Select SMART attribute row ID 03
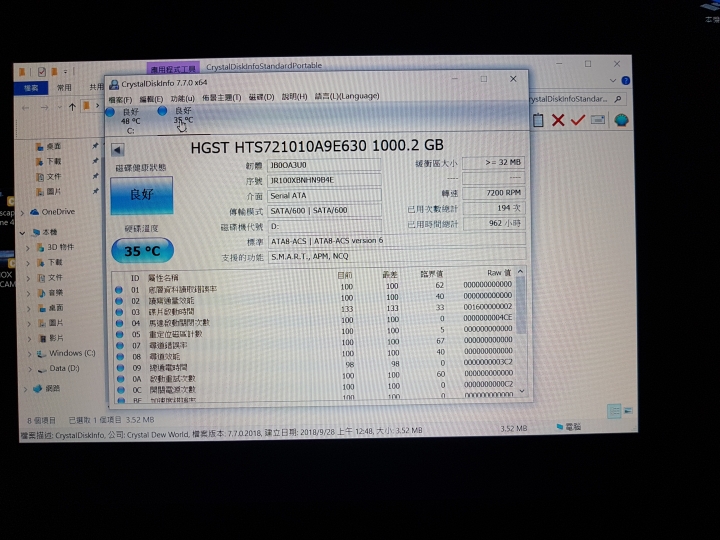 click(314, 310)
